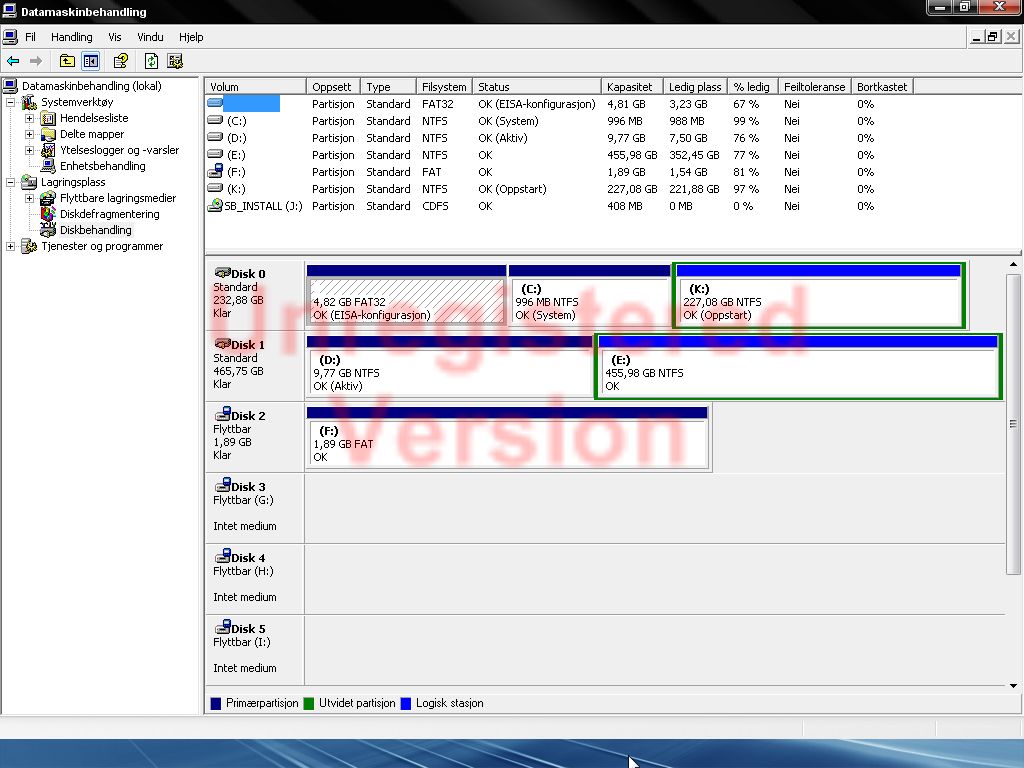Click the SB_INSTALL (J:) CD volume icon
Viewport: 1024px width, 768px height.
click(215, 205)
